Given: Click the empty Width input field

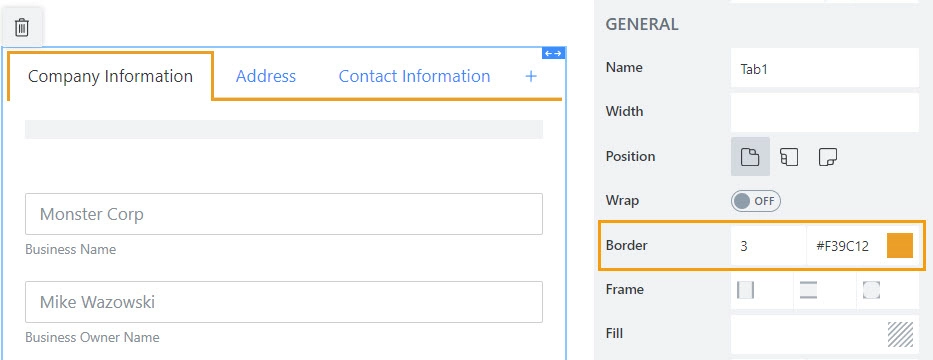Looking at the screenshot, I should click(825, 112).
